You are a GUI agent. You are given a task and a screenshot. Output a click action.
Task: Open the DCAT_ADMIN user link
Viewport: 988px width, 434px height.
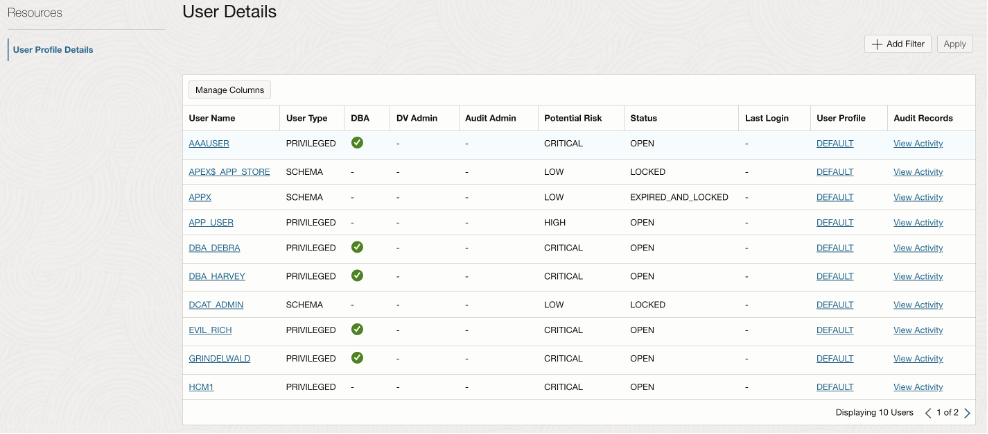click(216, 305)
